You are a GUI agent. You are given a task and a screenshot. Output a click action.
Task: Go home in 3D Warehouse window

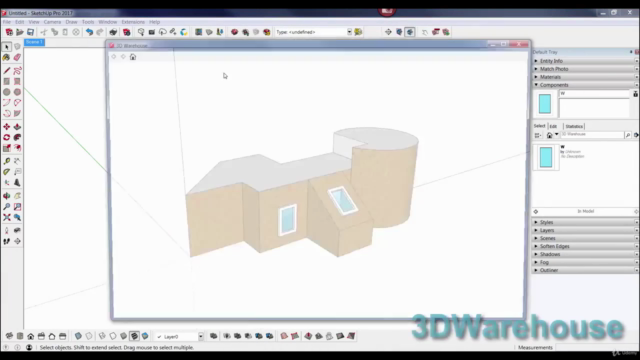coord(133,57)
